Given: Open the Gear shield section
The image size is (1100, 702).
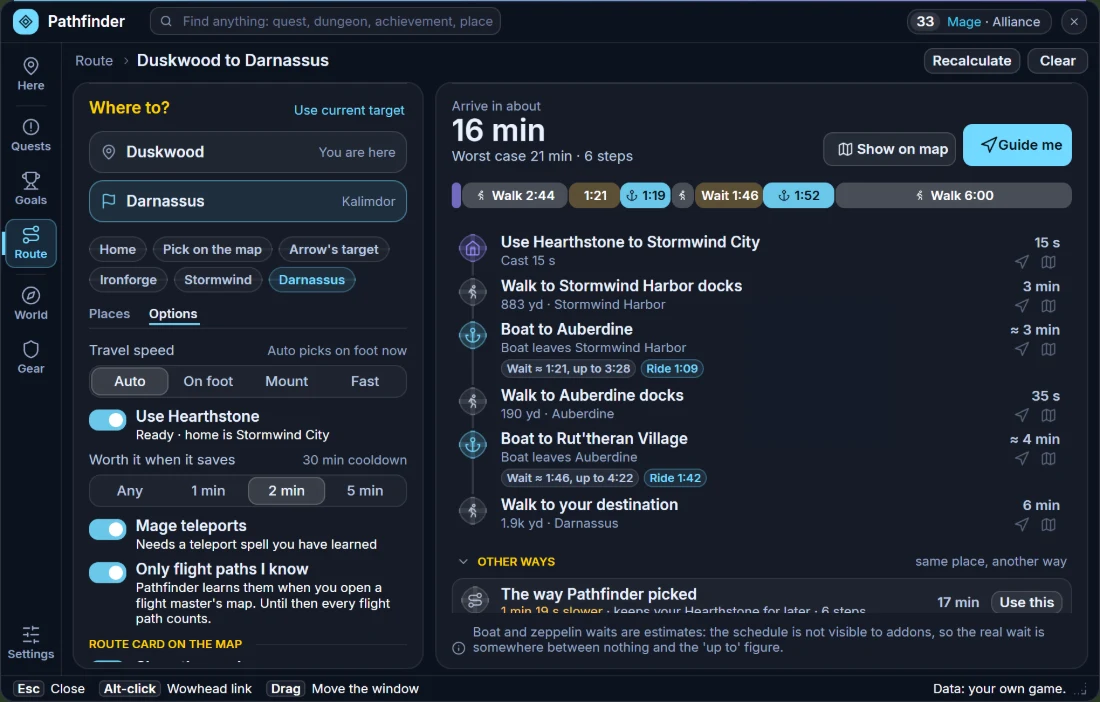Looking at the screenshot, I should click(31, 358).
